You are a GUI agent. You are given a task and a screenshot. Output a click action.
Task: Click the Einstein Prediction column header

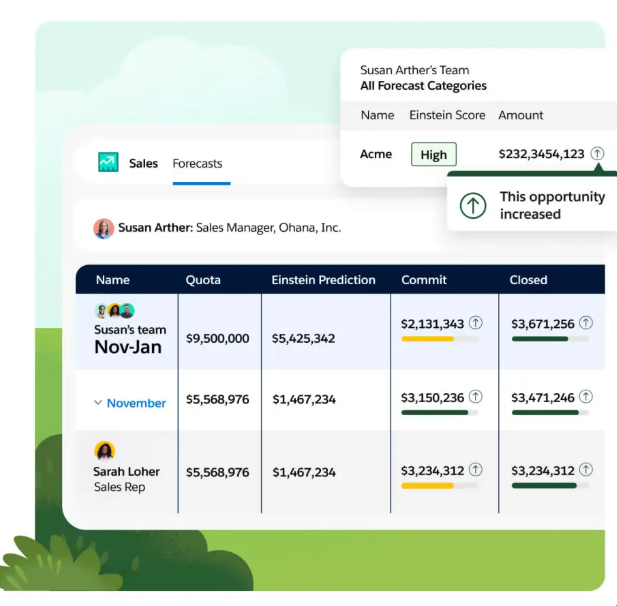pos(323,280)
